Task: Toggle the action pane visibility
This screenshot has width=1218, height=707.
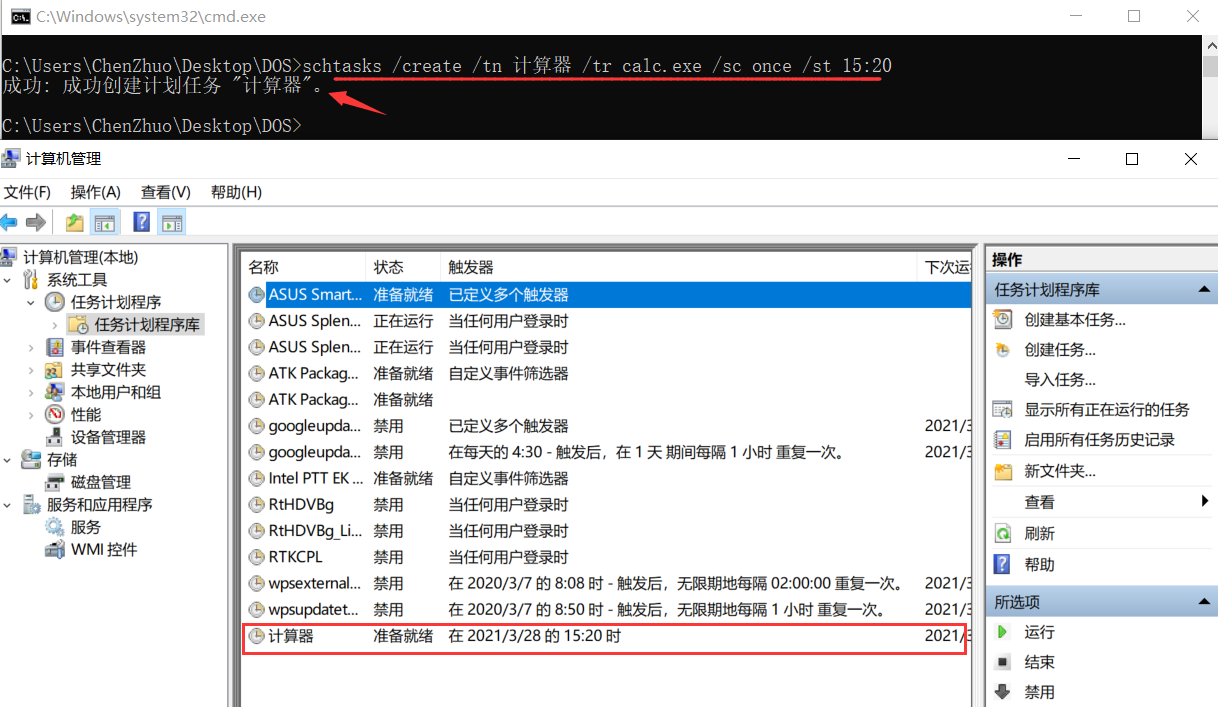Action: [x=171, y=222]
